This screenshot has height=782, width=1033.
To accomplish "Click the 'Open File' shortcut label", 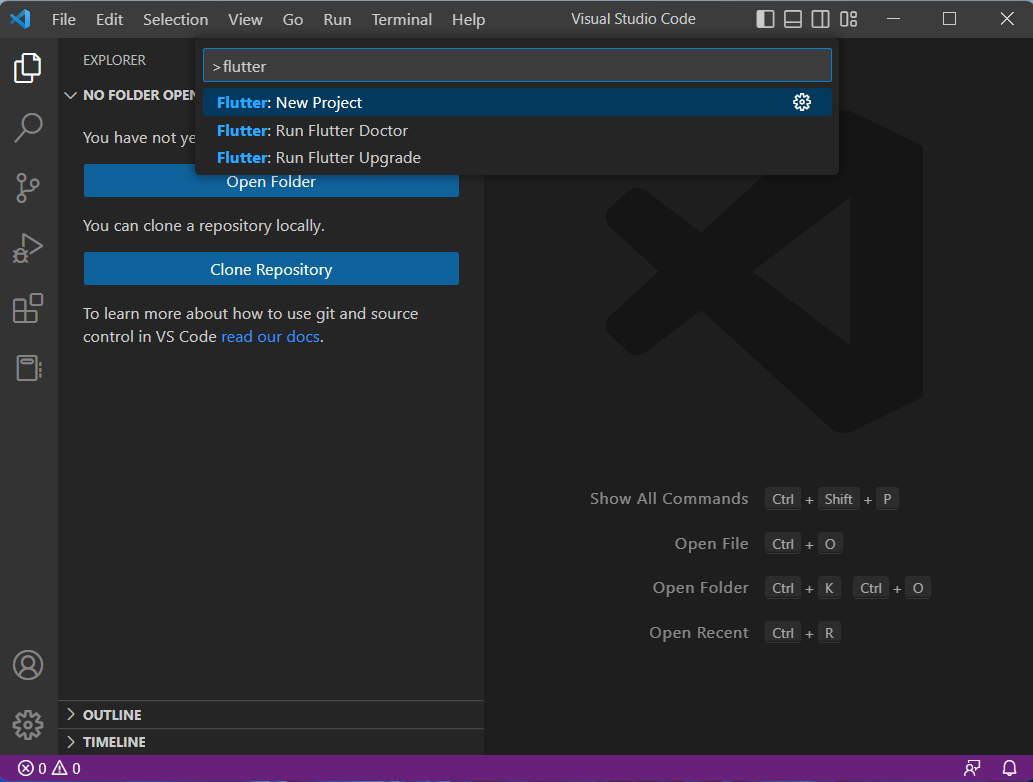I will click(711, 544).
